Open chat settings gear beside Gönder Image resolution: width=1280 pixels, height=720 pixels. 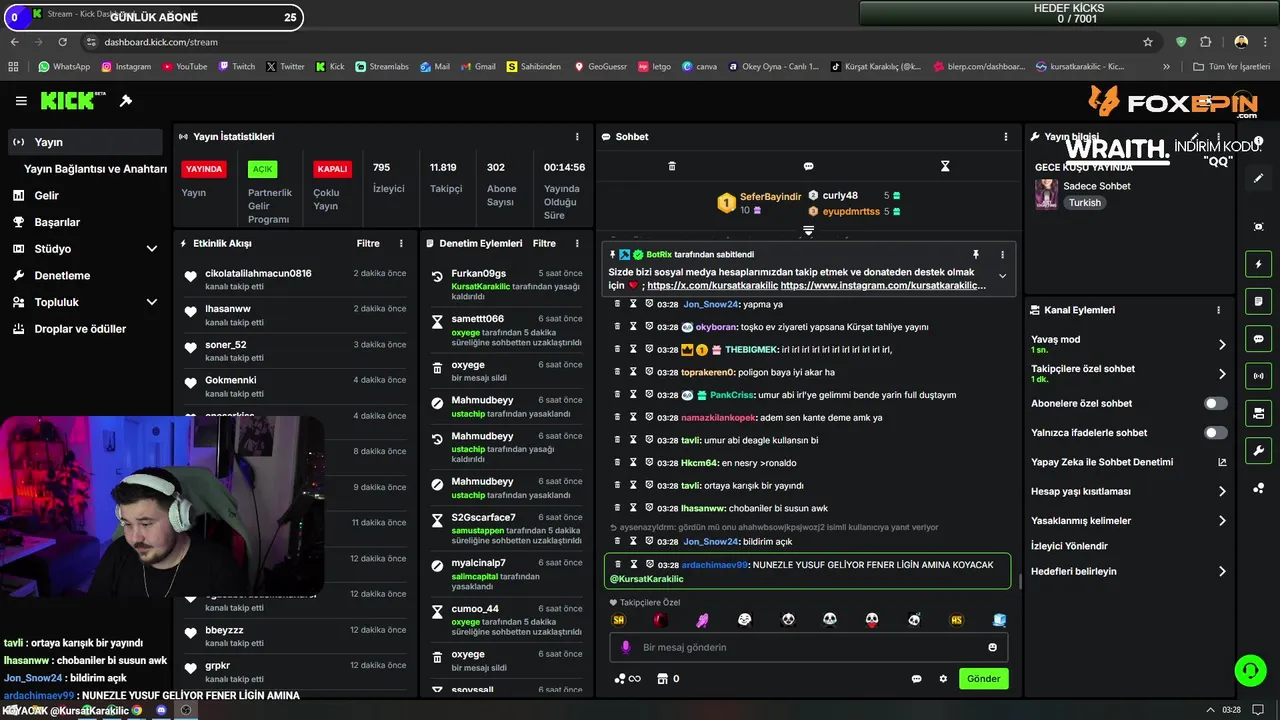pos(943,679)
